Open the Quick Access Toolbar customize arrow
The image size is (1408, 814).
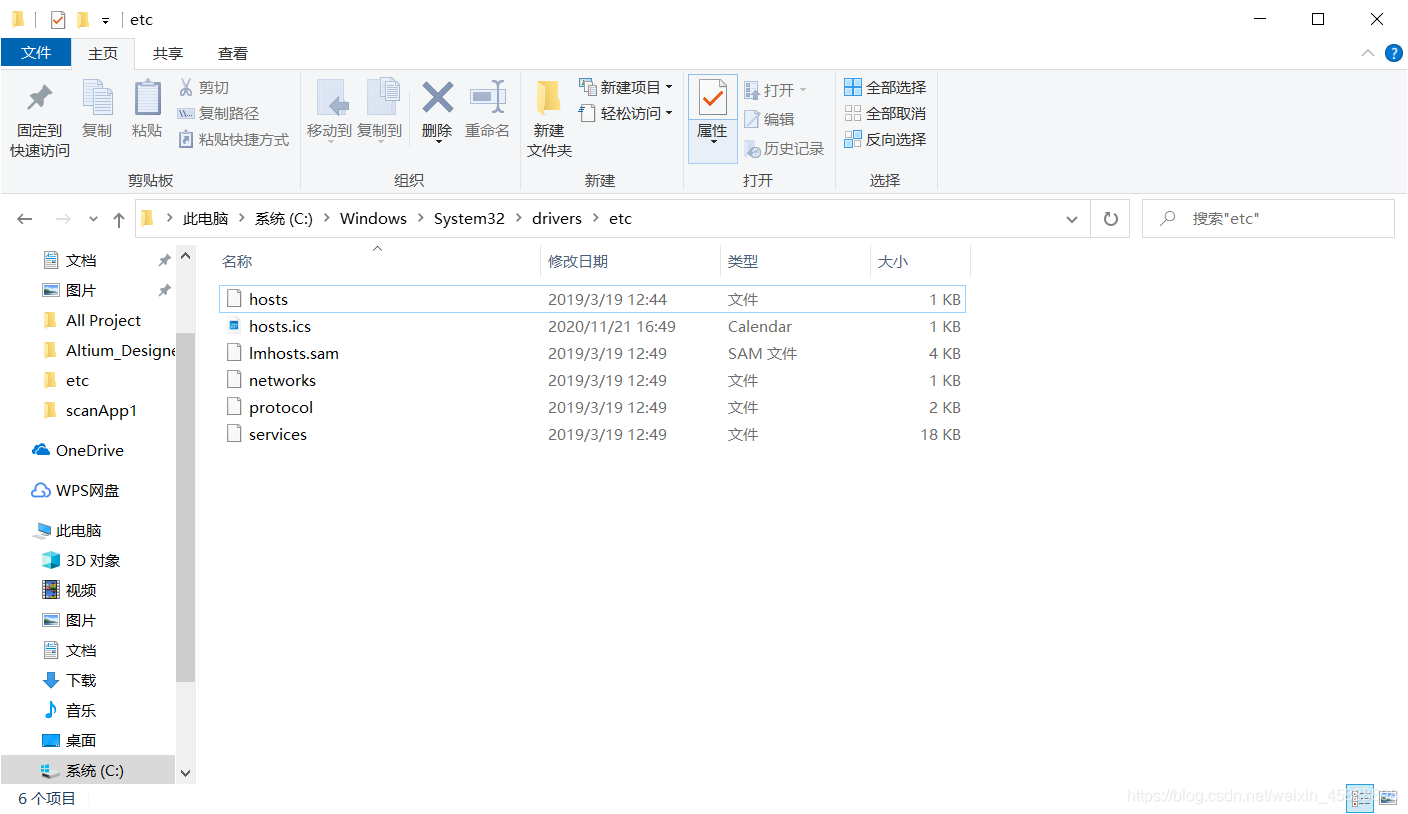tap(105, 20)
